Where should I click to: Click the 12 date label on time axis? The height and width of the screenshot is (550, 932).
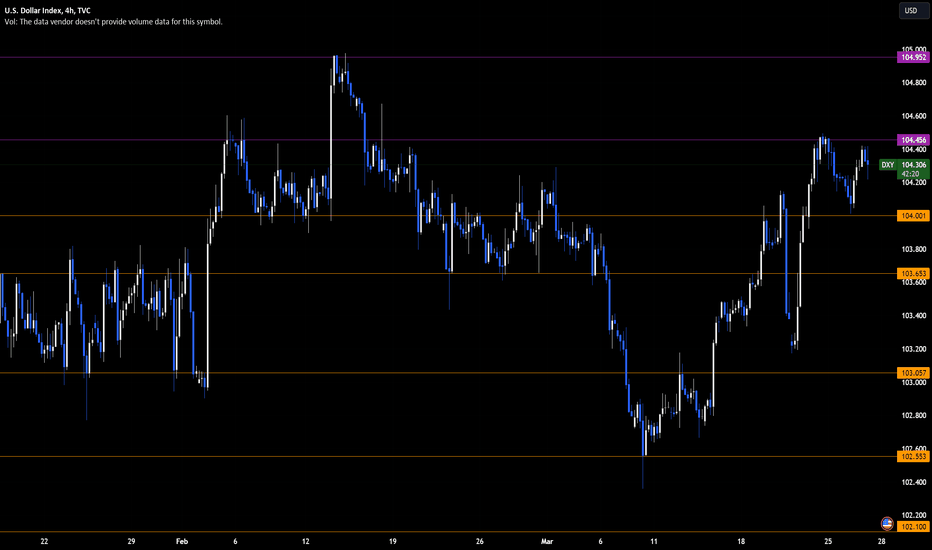pyautogui.click(x=306, y=542)
